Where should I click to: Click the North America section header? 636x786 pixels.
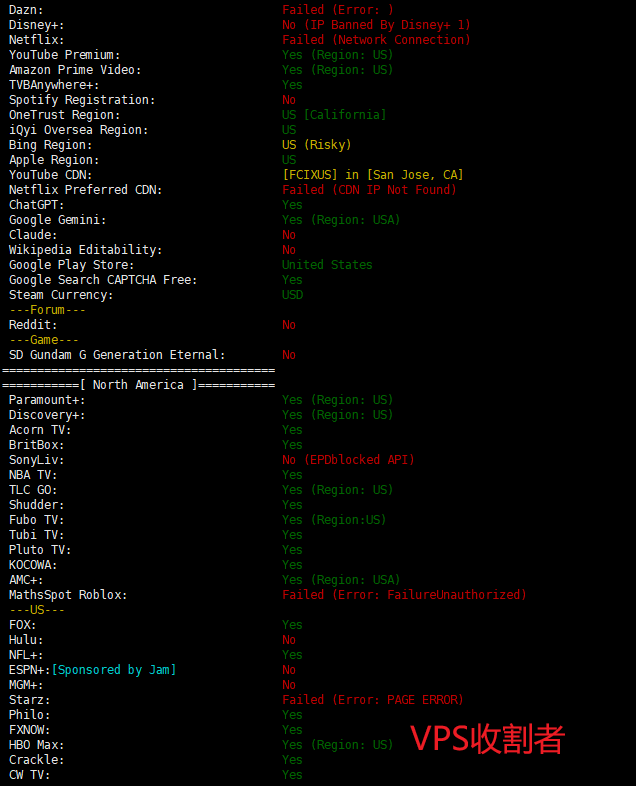tap(138, 385)
